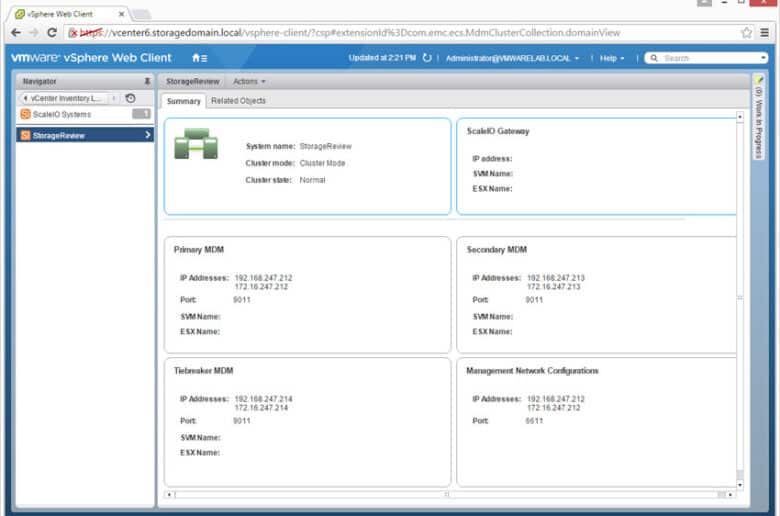Switch to the Related Objects tab
The image size is (780, 516).
(238, 101)
